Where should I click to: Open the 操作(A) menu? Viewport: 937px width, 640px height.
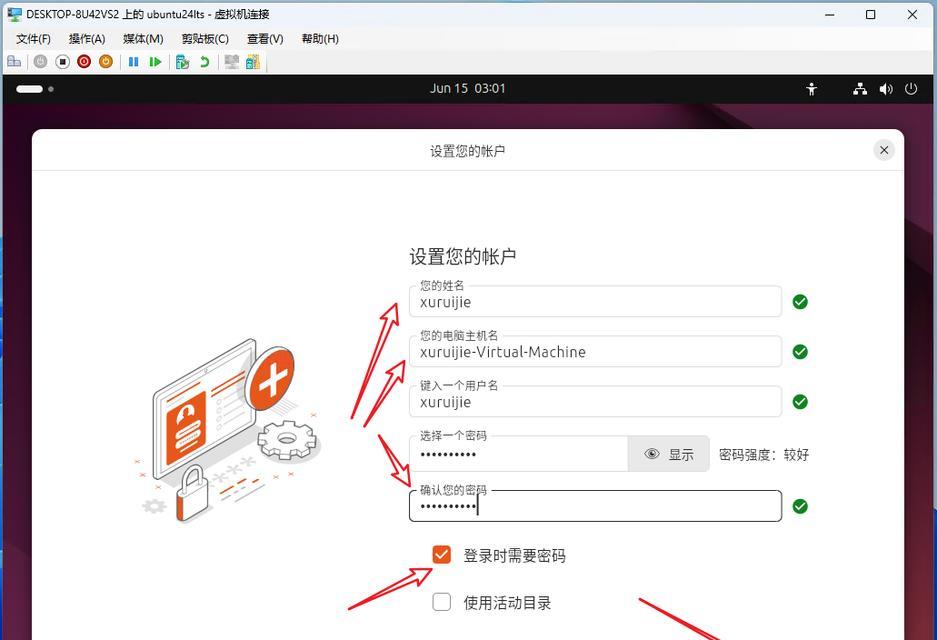[x=87, y=39]
